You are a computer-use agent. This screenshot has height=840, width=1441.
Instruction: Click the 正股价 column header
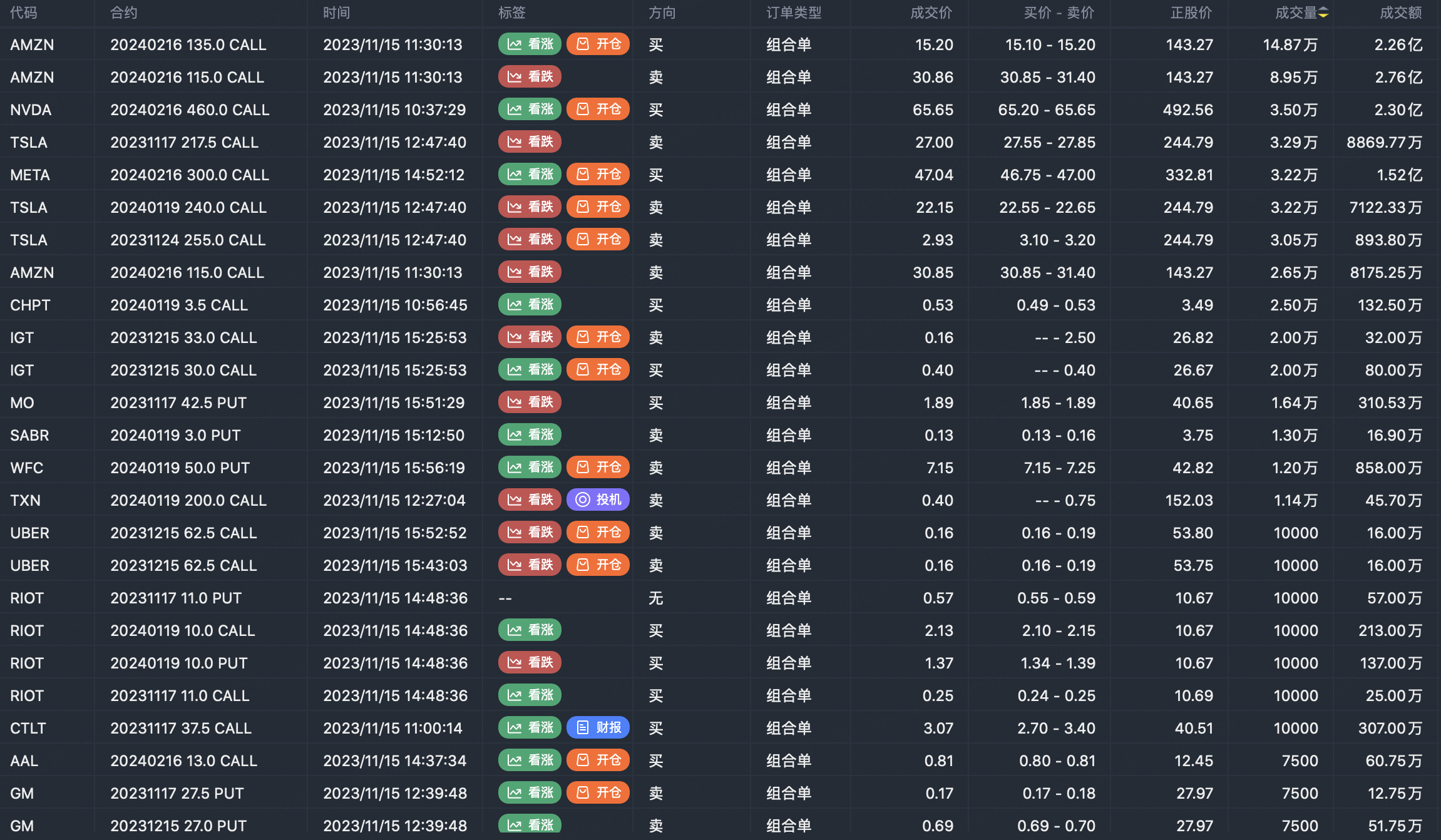coord(1191,13)
